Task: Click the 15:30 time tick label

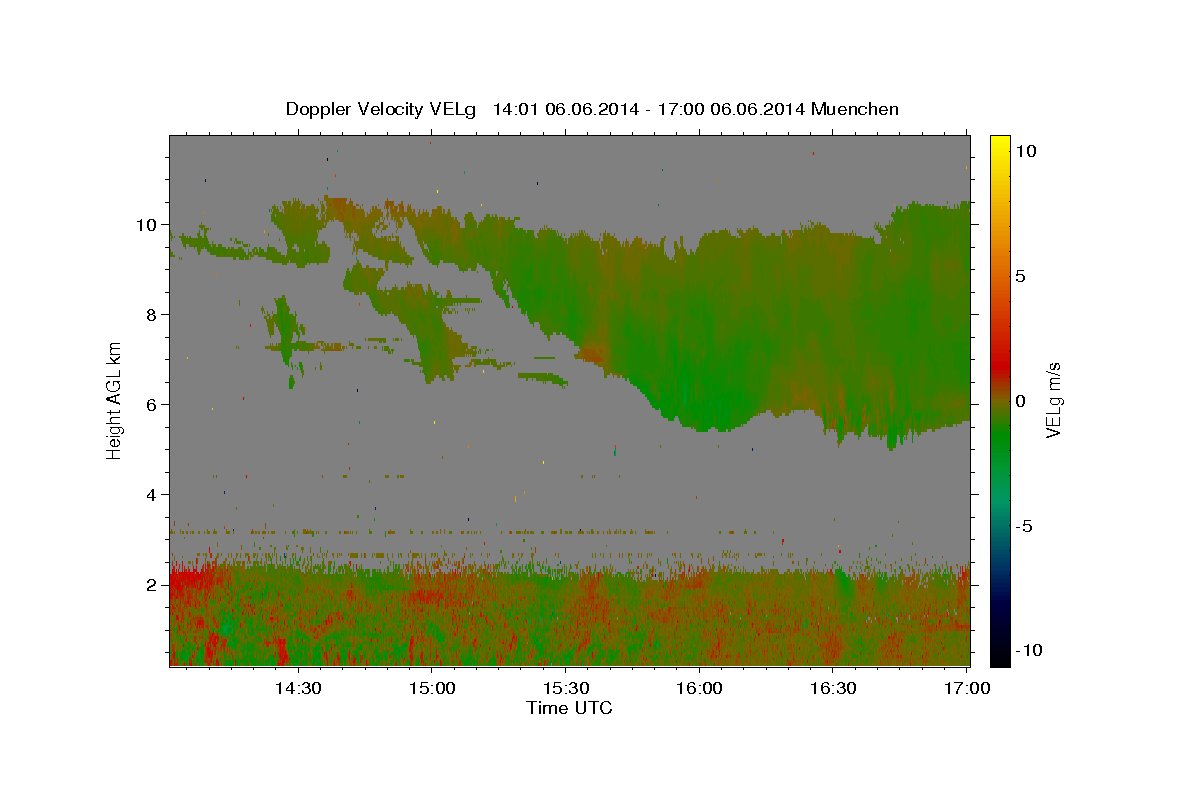Action: 565,688
